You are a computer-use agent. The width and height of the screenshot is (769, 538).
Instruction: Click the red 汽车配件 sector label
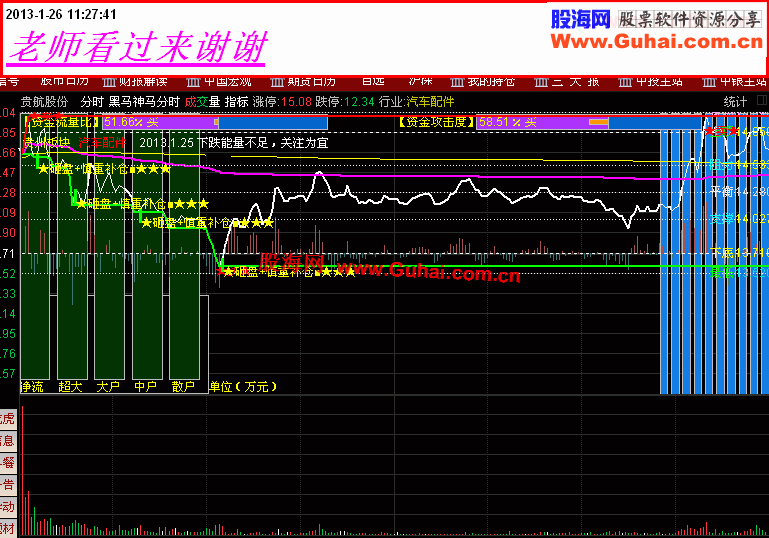pyautogui.click(x=102, y=143)
